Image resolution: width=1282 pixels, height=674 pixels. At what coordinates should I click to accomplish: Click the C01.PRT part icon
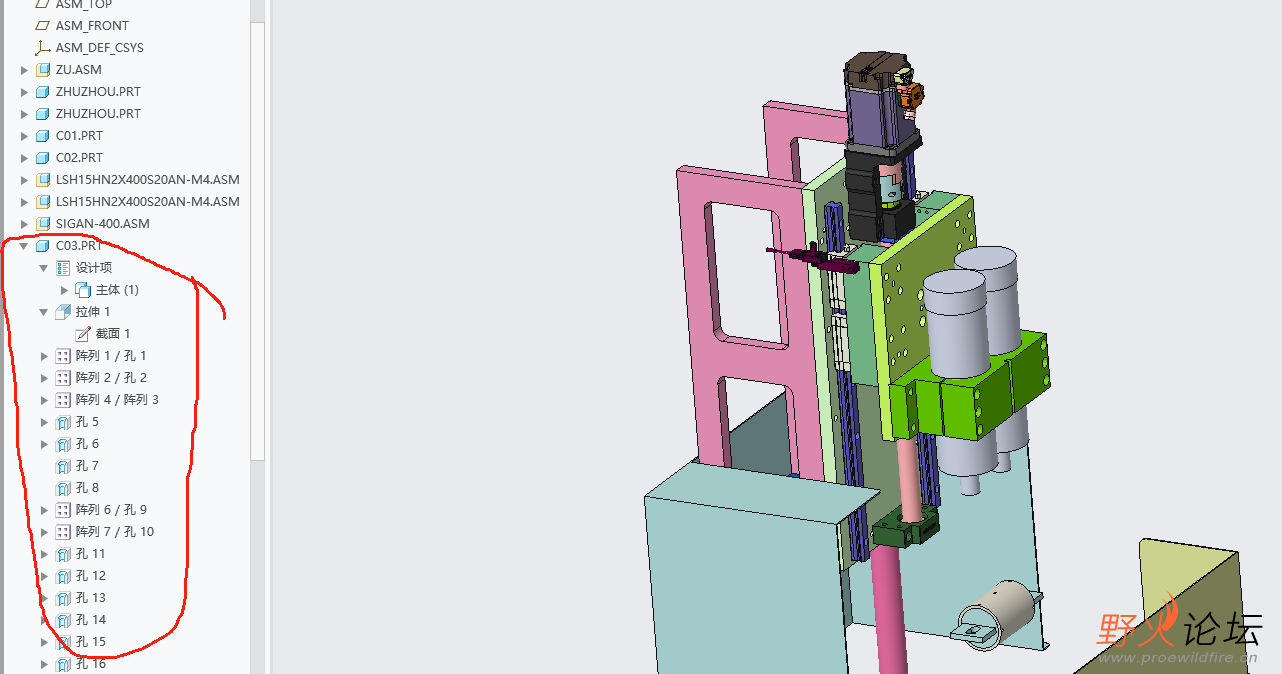pos(43,136)
